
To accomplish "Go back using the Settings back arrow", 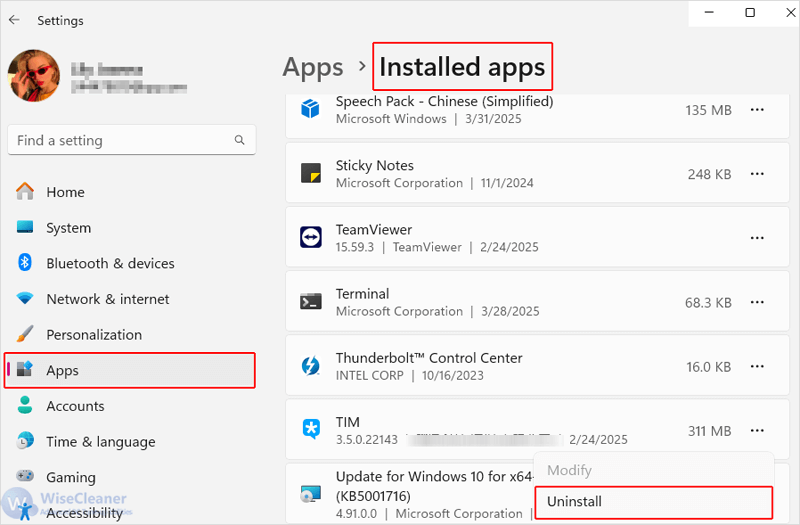I will (14, 20).
